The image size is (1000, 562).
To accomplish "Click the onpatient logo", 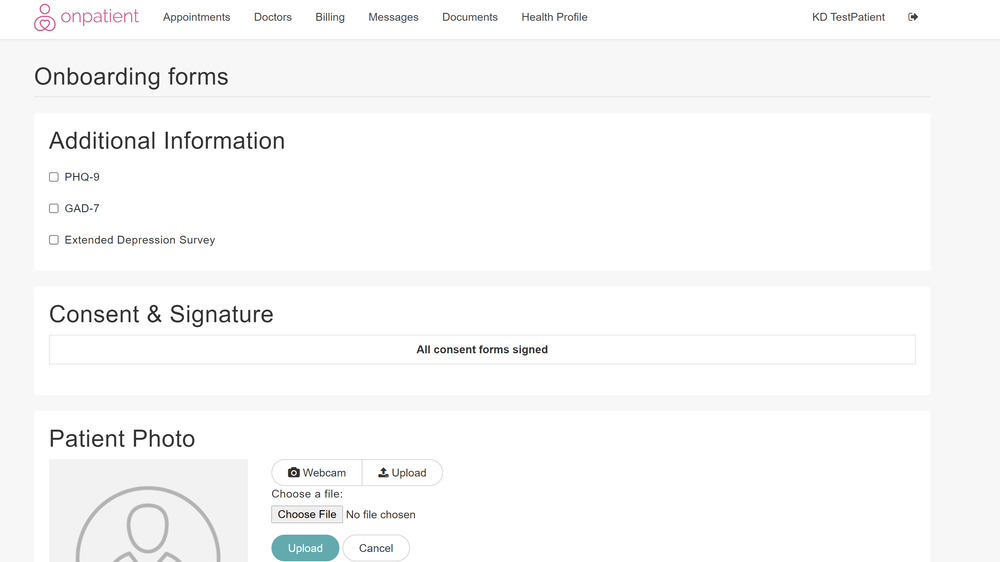I will (x=86, y=17).
